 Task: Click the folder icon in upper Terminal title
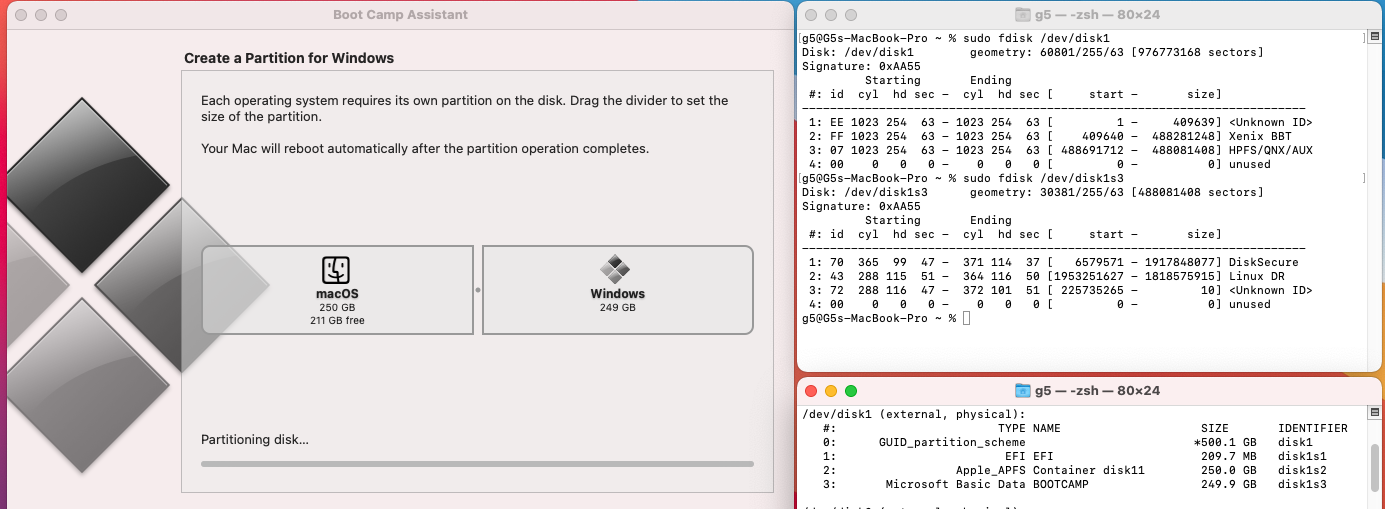pos(1022,15)
